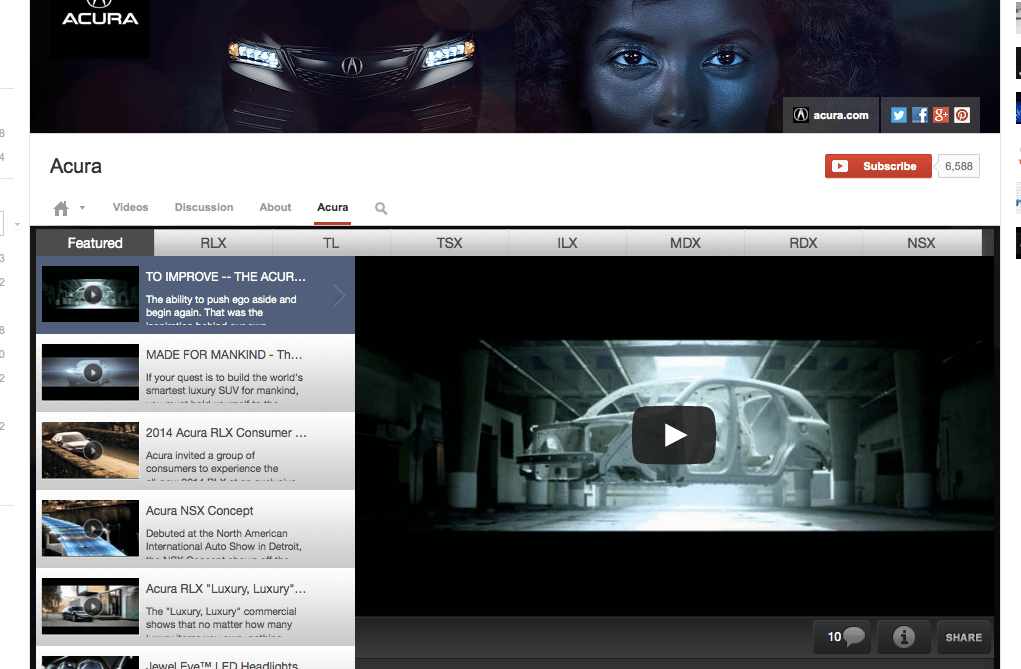Viewport: 1021px width, 669px height.
Task: Click the channel home icon
Action: (61, 208)
